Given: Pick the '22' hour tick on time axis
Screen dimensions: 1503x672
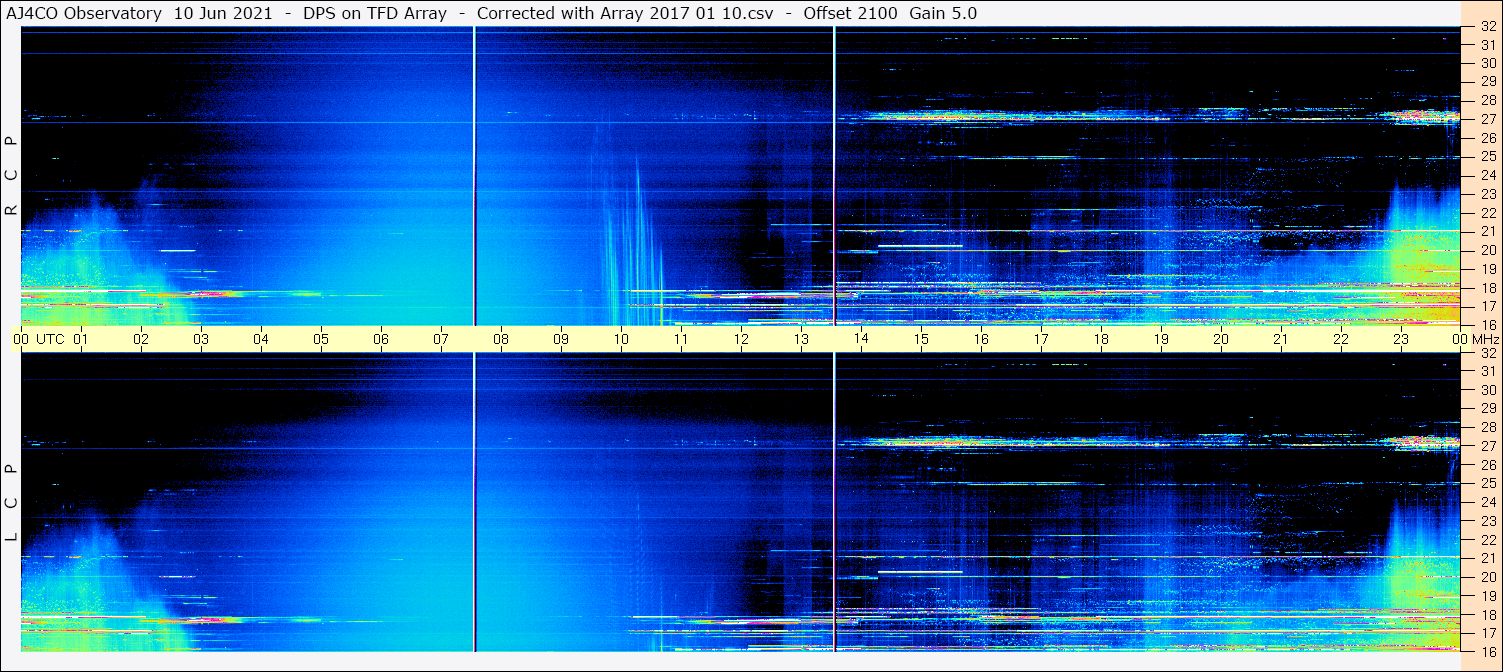Looking at the screenshot, I should pyautogui.click(x=1341, y=339).
